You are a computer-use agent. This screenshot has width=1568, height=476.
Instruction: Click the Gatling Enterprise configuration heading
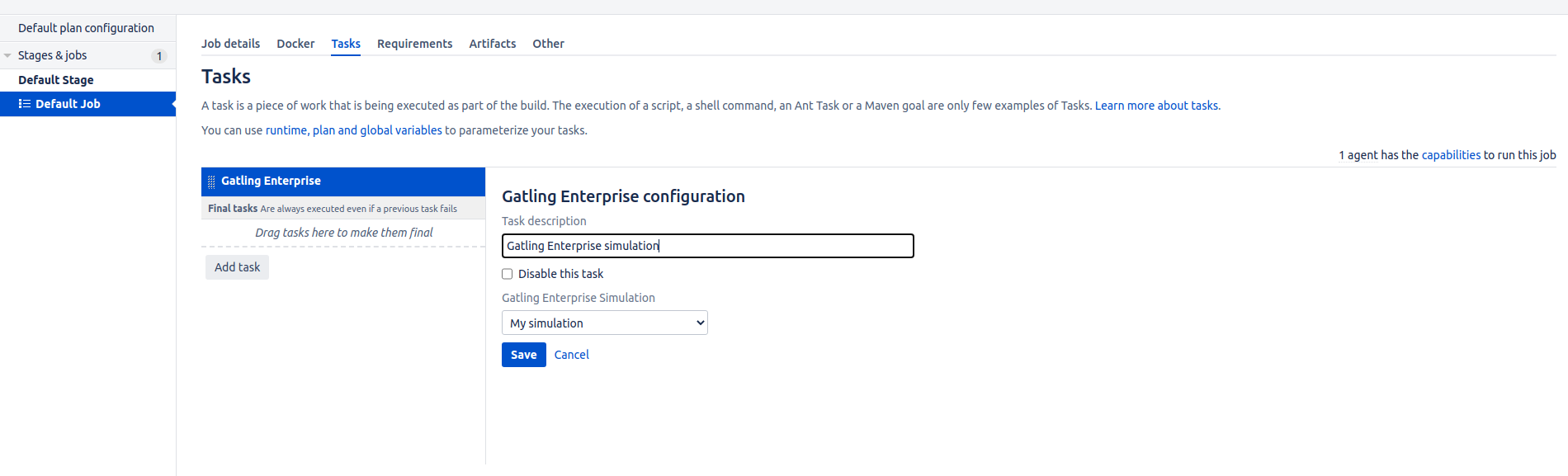click(623, 196)
